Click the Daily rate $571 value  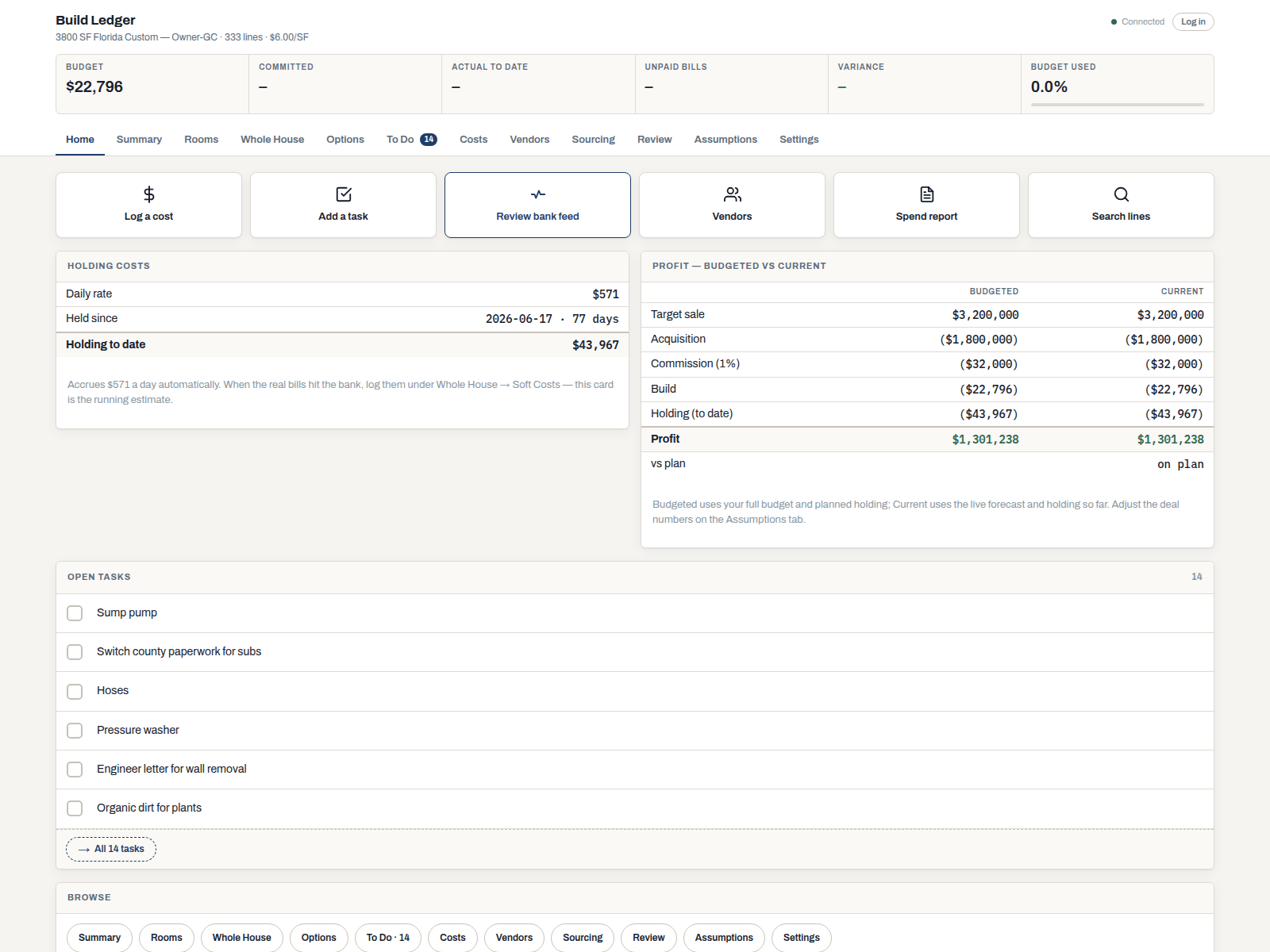pos(606,294)
